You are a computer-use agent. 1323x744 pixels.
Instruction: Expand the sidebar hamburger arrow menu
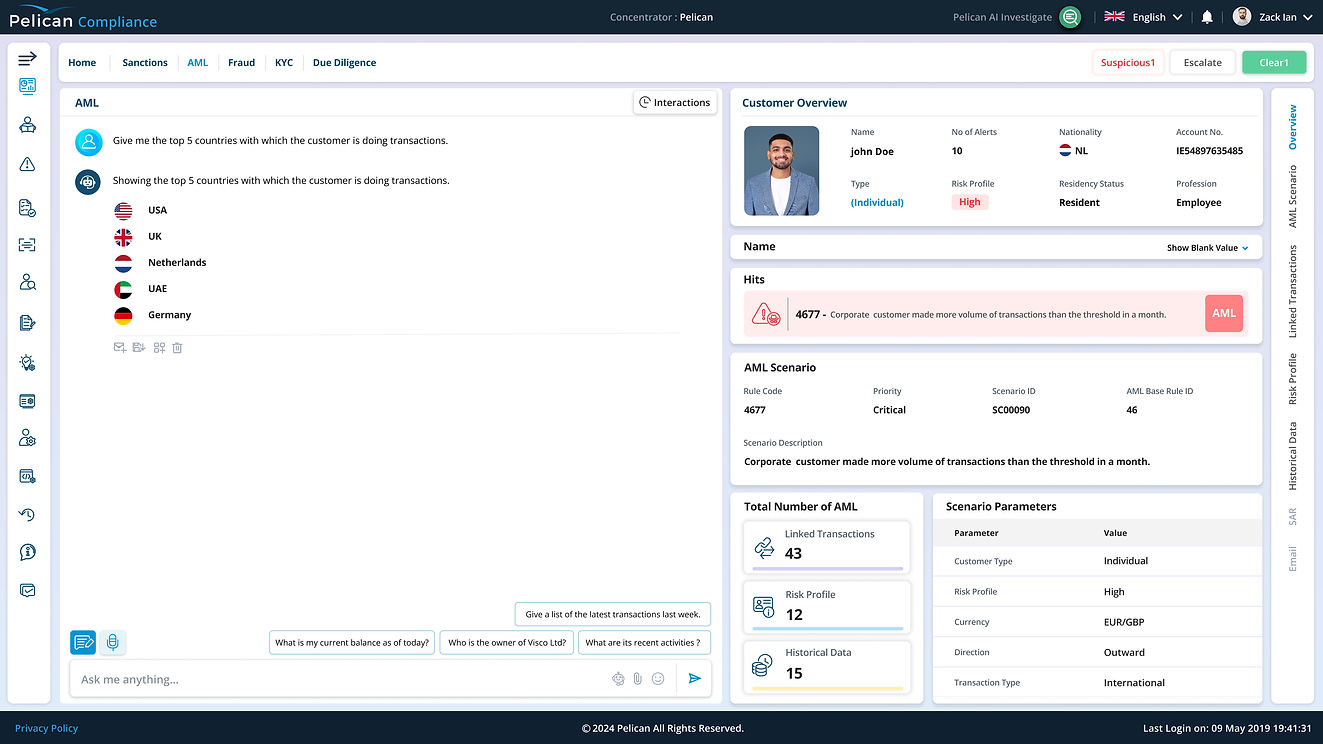[x=27, y=59]
